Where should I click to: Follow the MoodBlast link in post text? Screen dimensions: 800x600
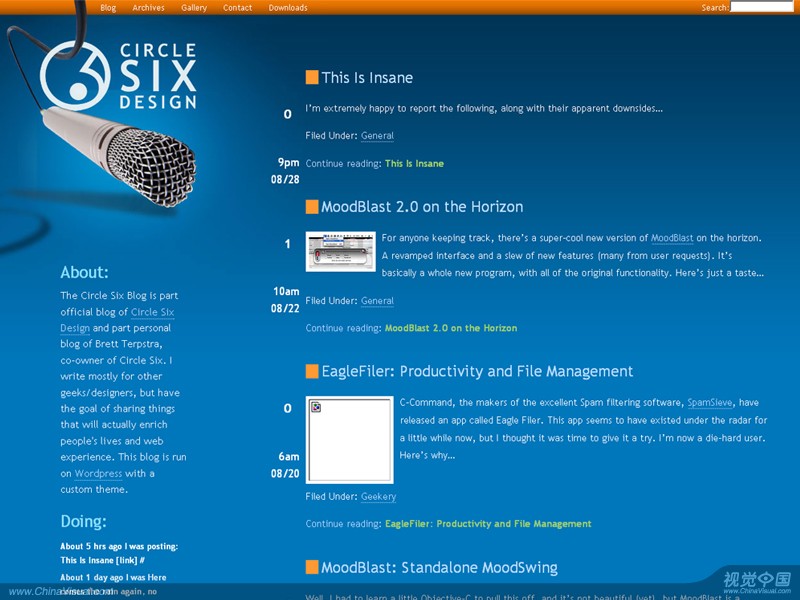coord(672,238)
